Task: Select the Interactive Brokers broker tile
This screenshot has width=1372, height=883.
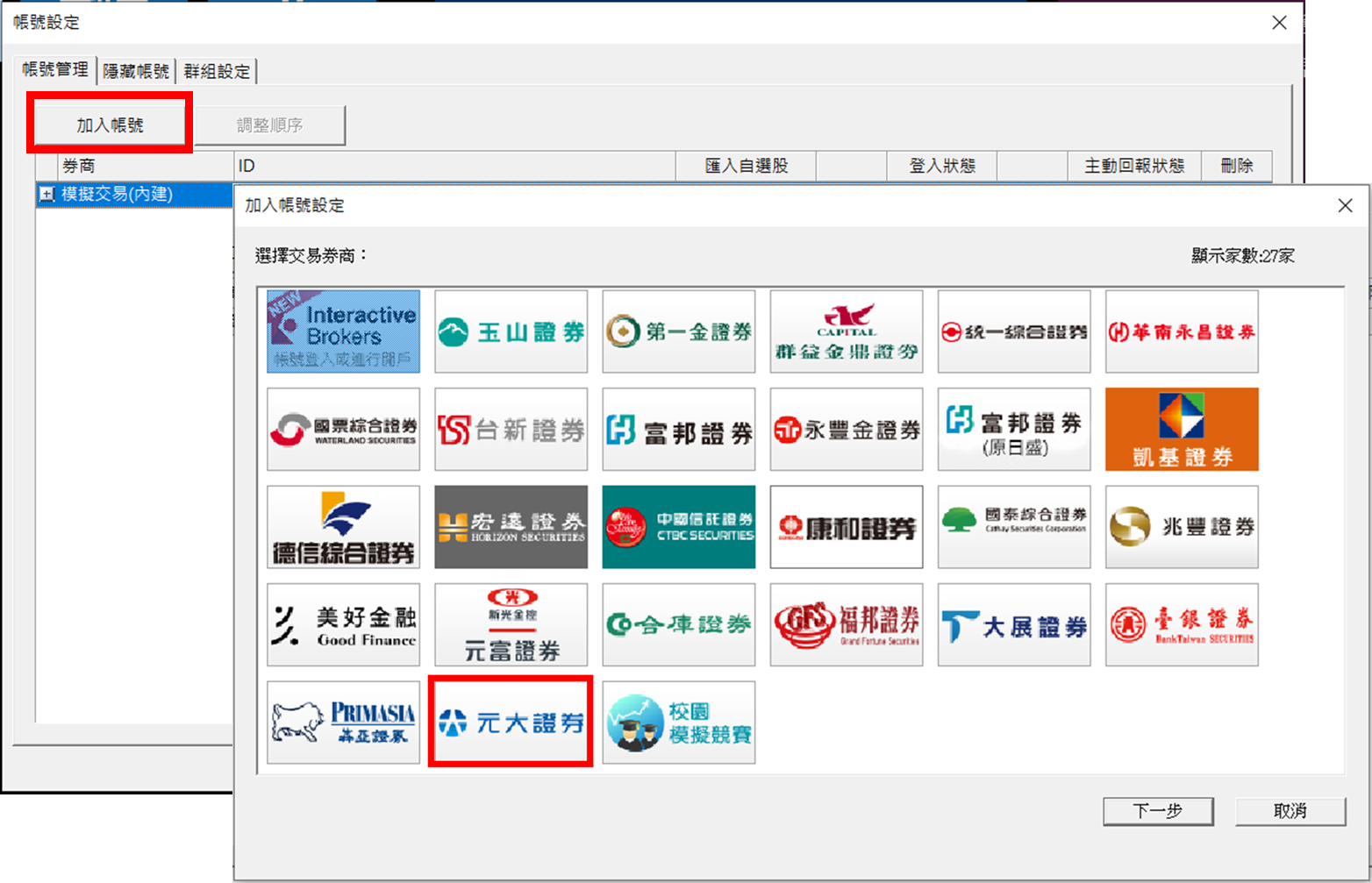Action: 343,331
